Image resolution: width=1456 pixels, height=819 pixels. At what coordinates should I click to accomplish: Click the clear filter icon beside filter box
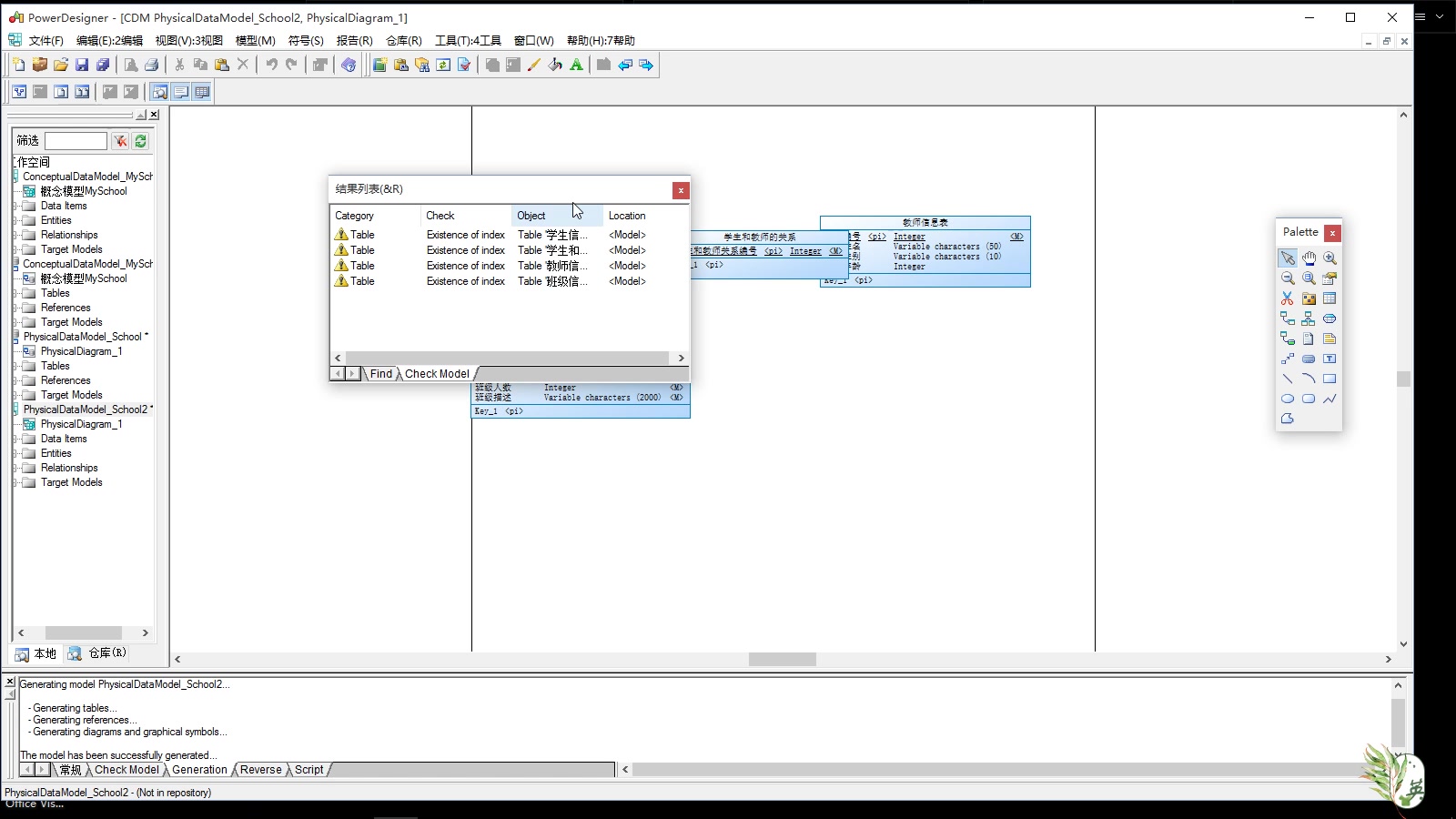[120, 141]
